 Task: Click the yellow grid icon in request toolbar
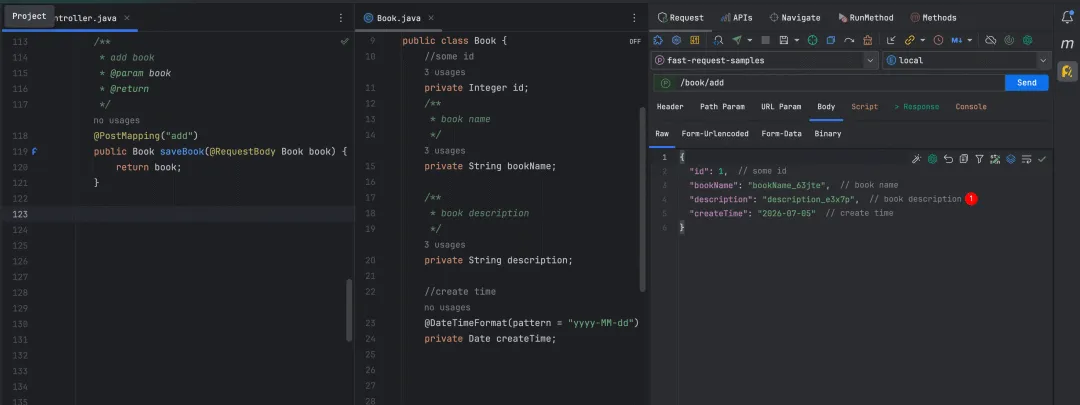coord(695,40)
